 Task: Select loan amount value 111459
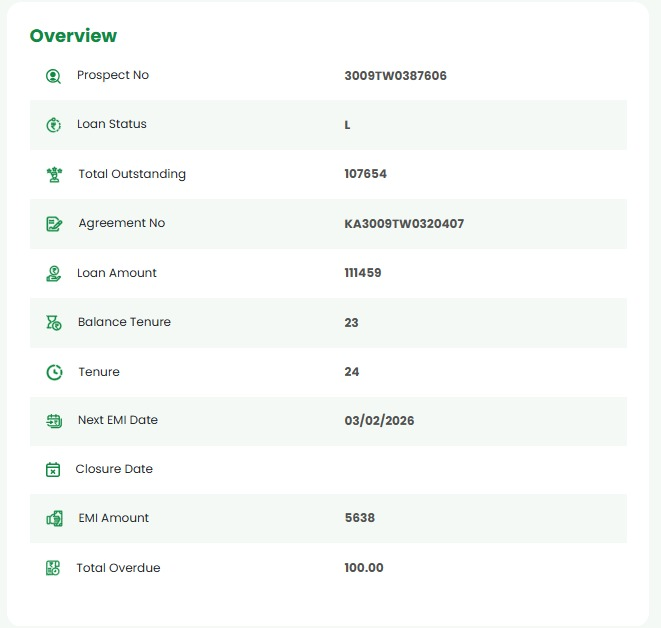(363, 273)
